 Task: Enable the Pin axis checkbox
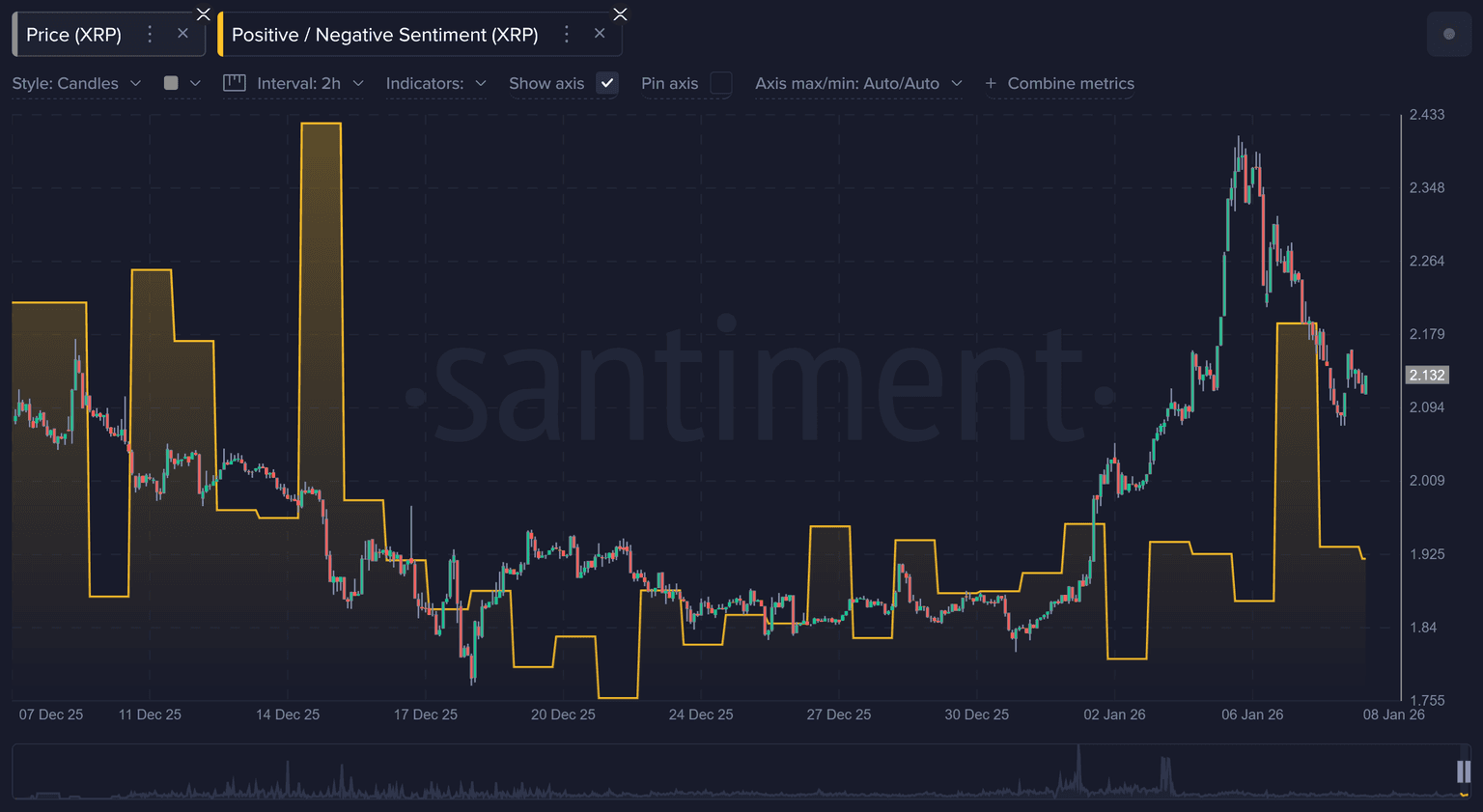(720, 83)
